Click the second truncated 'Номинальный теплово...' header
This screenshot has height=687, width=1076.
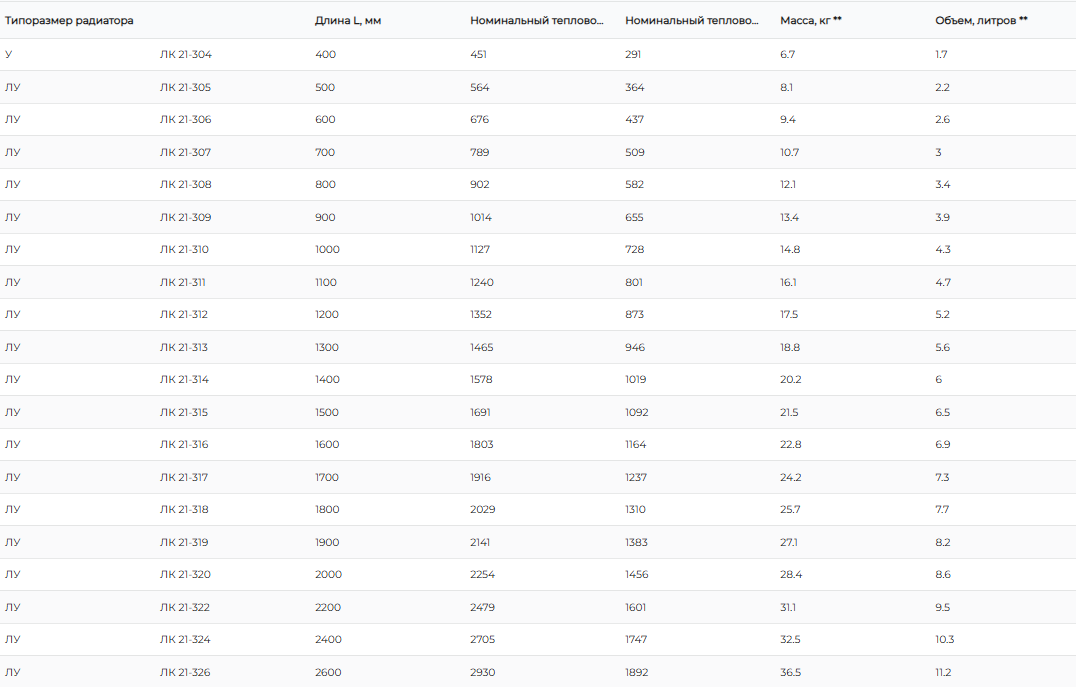tap(692, 20)
